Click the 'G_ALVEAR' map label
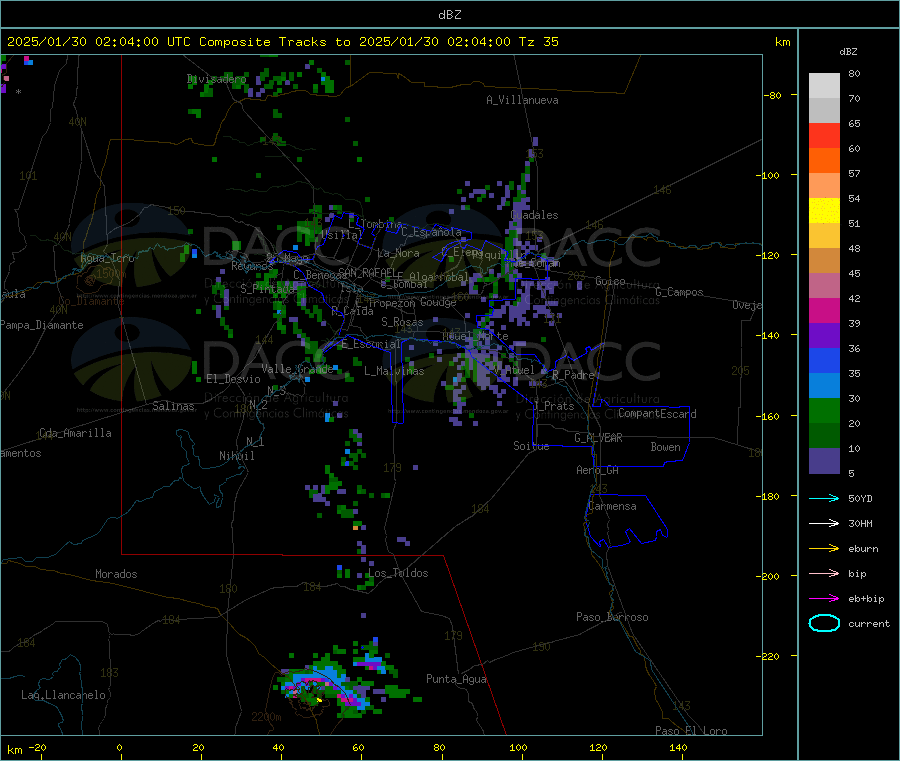 (598, 438)
